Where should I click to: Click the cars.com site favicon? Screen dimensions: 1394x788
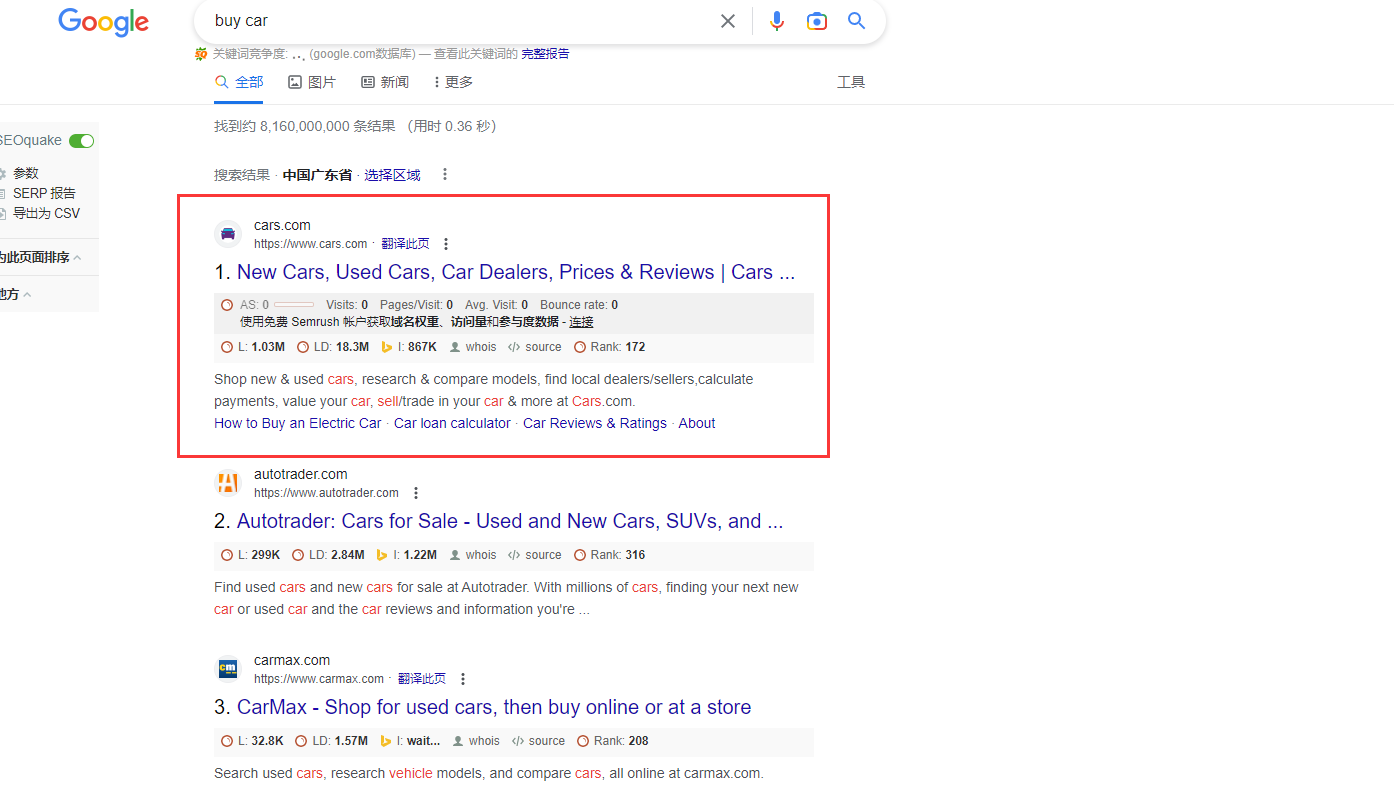click(x=228, y=234)
